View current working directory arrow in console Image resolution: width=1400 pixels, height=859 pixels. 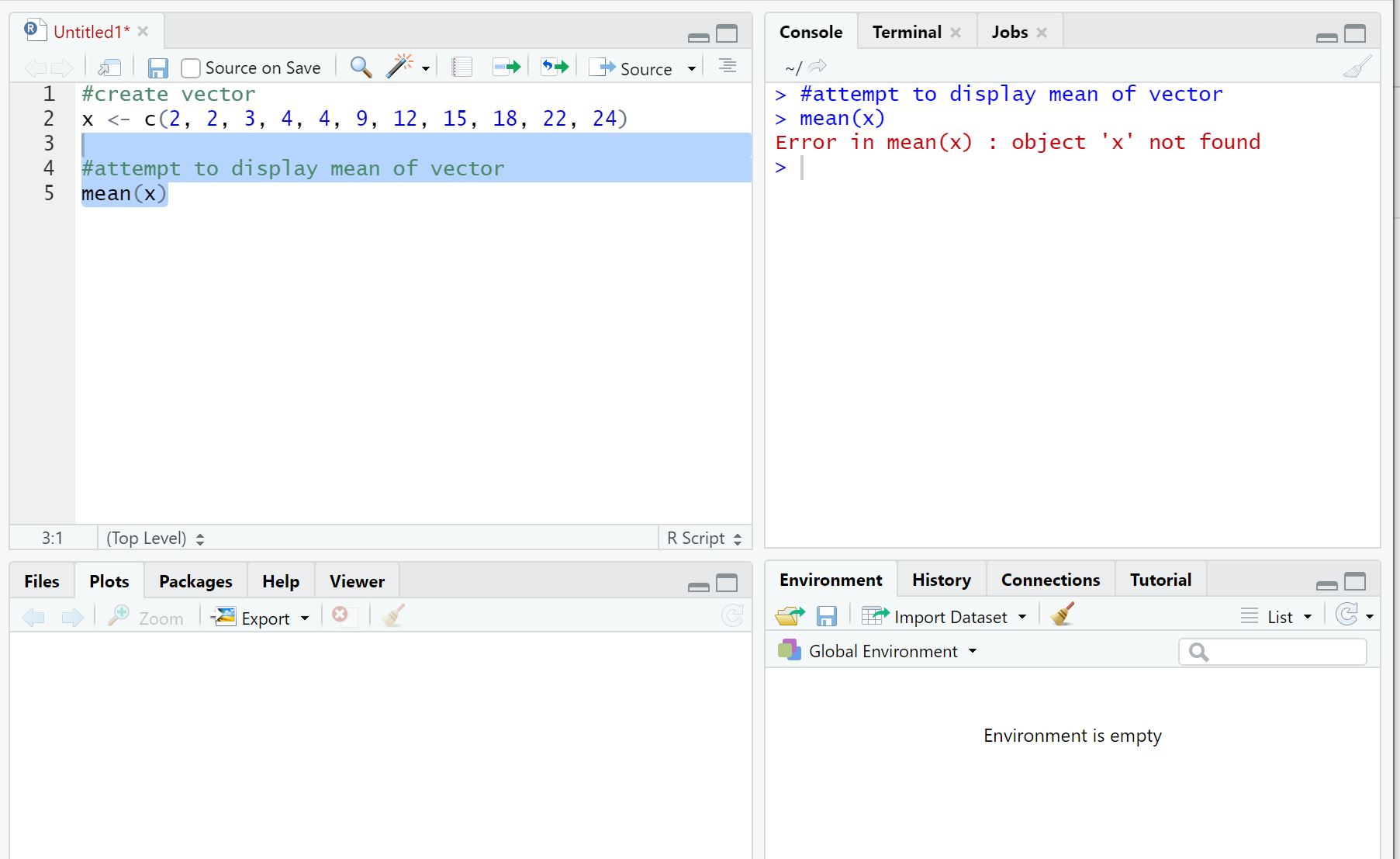pyautogui.click(x=818, y=68)
